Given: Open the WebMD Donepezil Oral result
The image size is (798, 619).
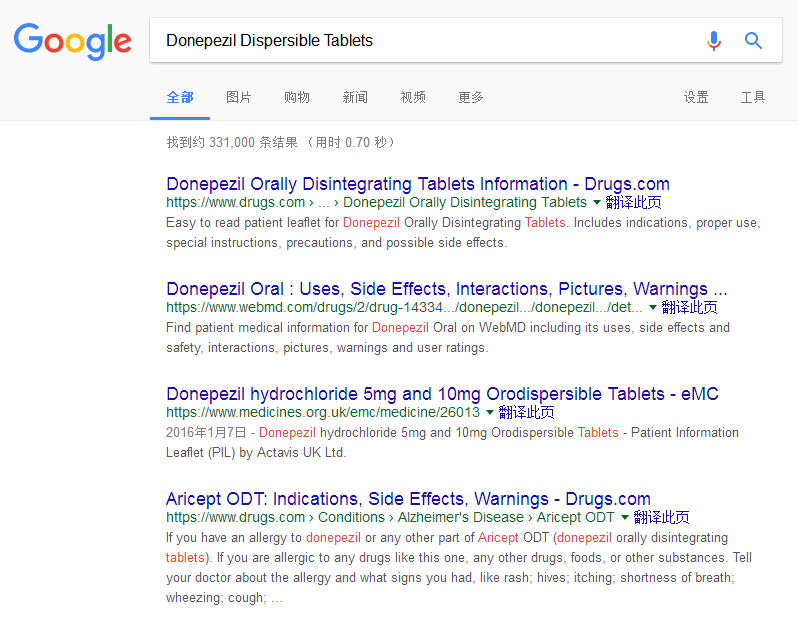Looking at the screenshot, I should coord(446,289).
